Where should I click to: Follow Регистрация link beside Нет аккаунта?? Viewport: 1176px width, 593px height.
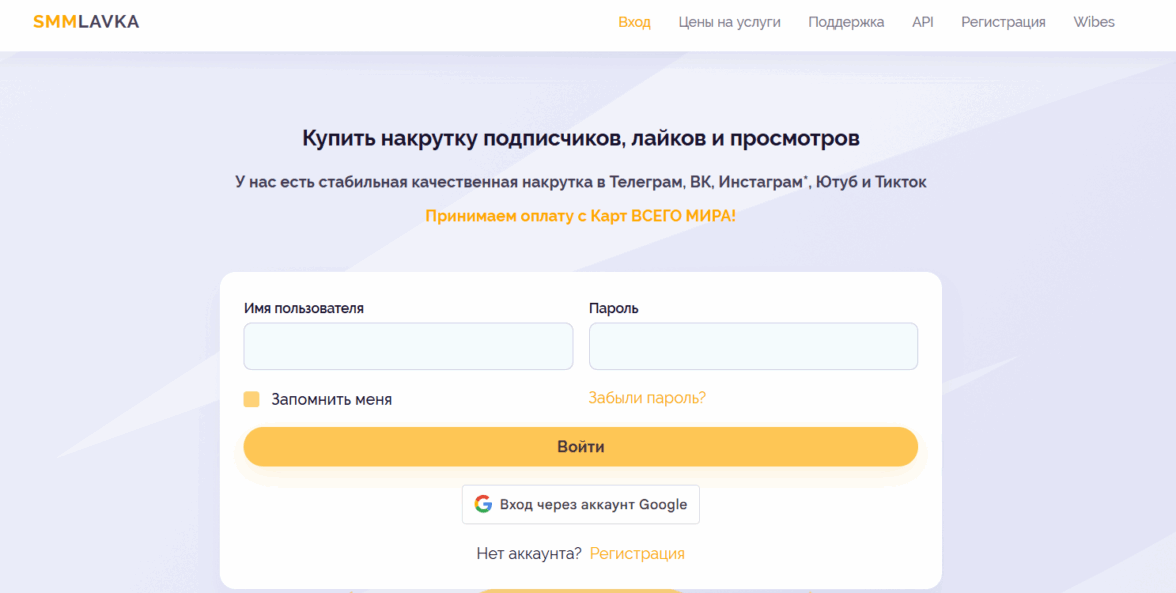point(637,553)
